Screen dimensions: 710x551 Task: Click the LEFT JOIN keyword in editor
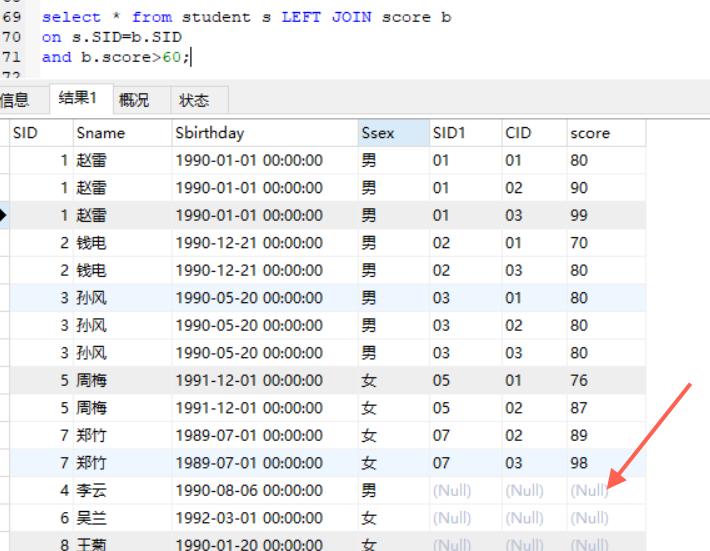[x=326, y=17]
